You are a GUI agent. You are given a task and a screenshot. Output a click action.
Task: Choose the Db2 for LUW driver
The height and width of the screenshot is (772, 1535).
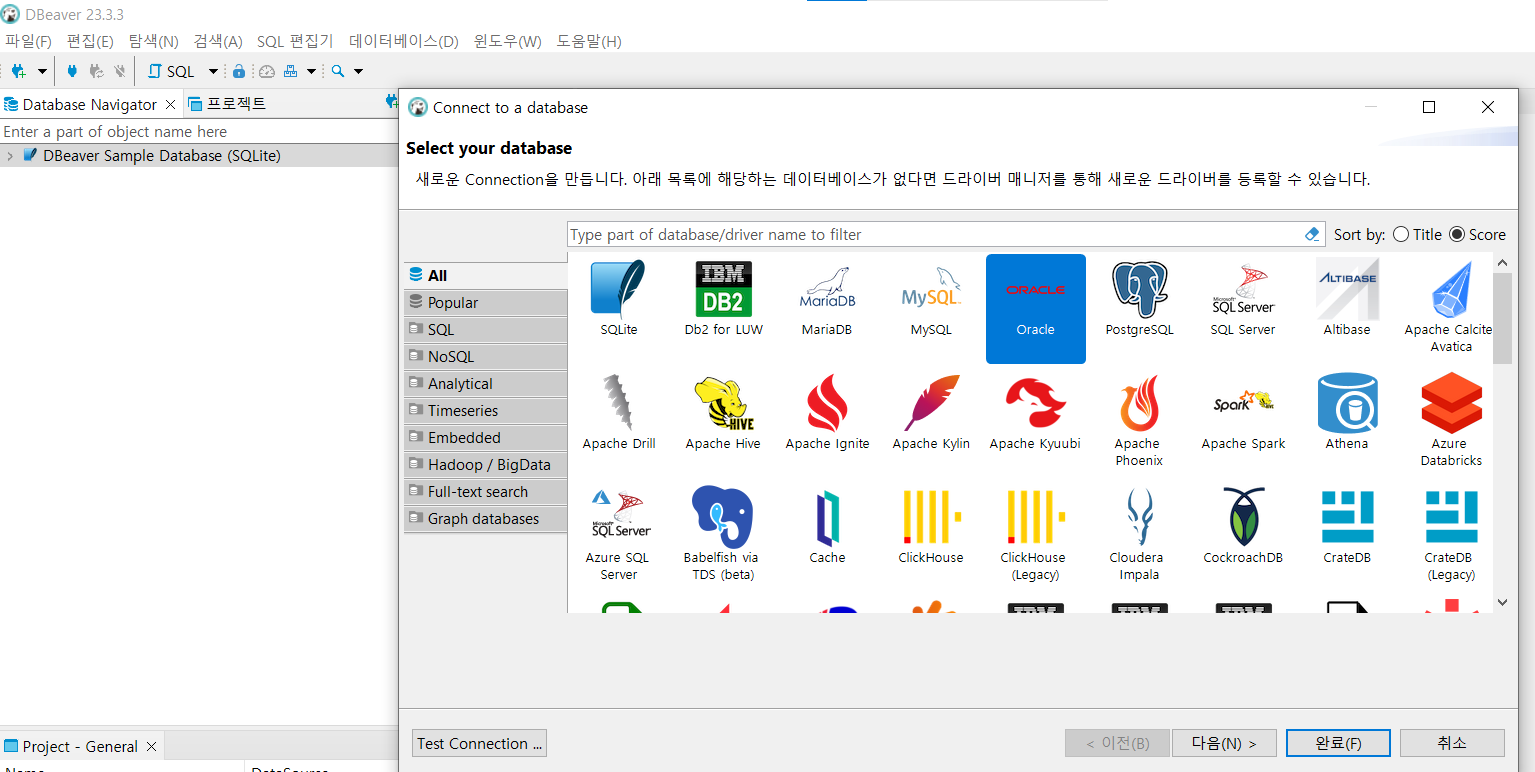(x=723, y=299)
